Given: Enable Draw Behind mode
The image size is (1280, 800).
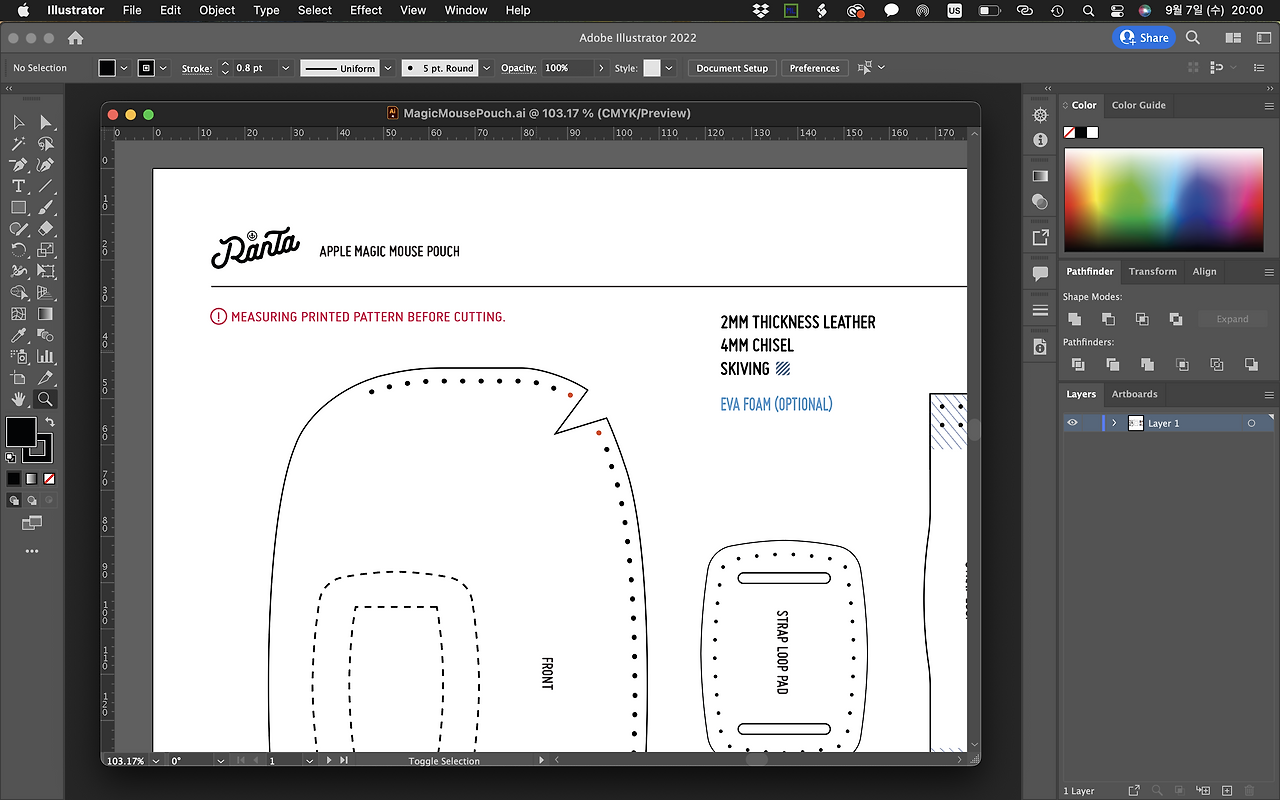Looking at the screenshot, I should point(31,500).
